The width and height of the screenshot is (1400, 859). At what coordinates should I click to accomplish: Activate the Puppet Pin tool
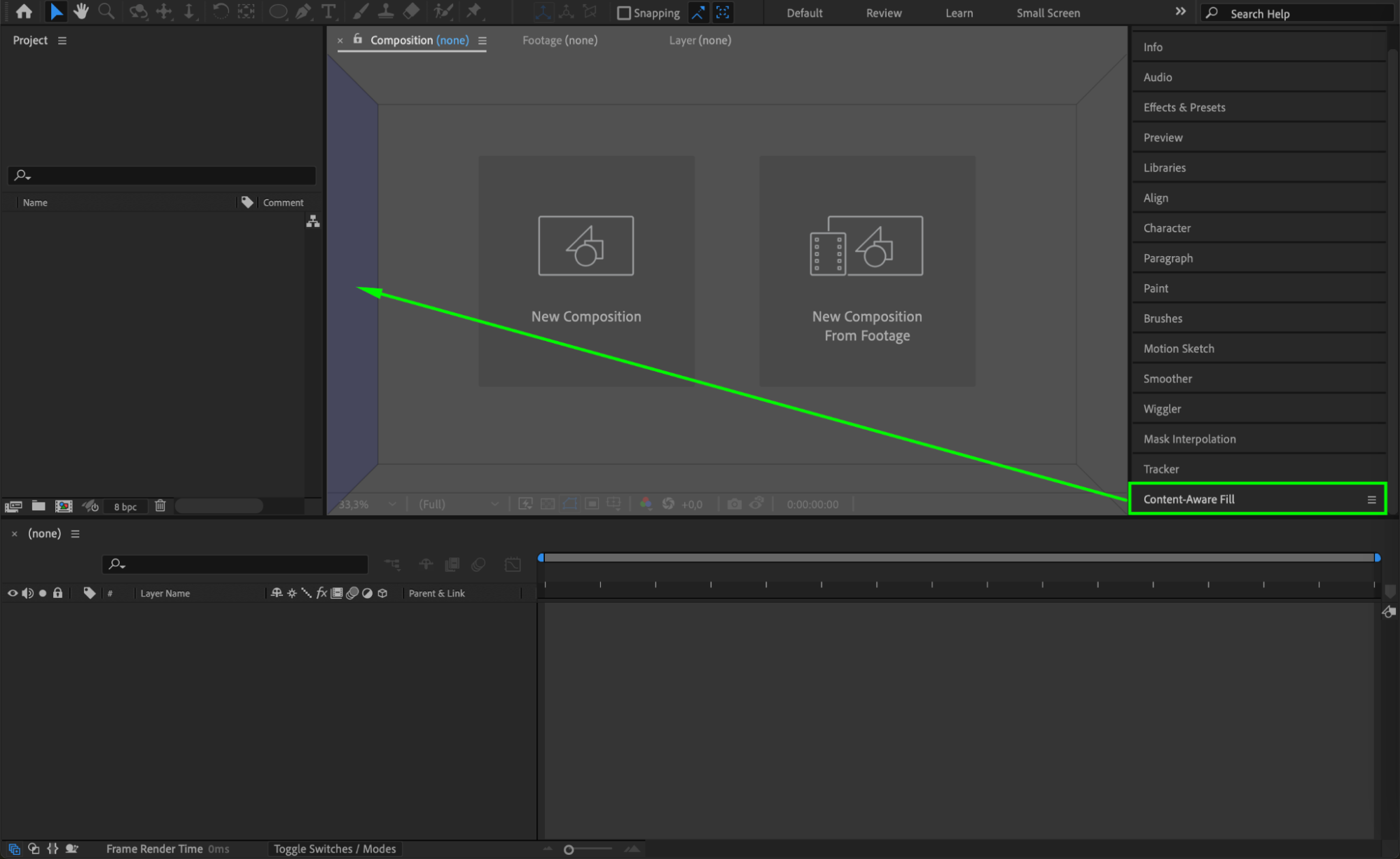click(474, 11)
